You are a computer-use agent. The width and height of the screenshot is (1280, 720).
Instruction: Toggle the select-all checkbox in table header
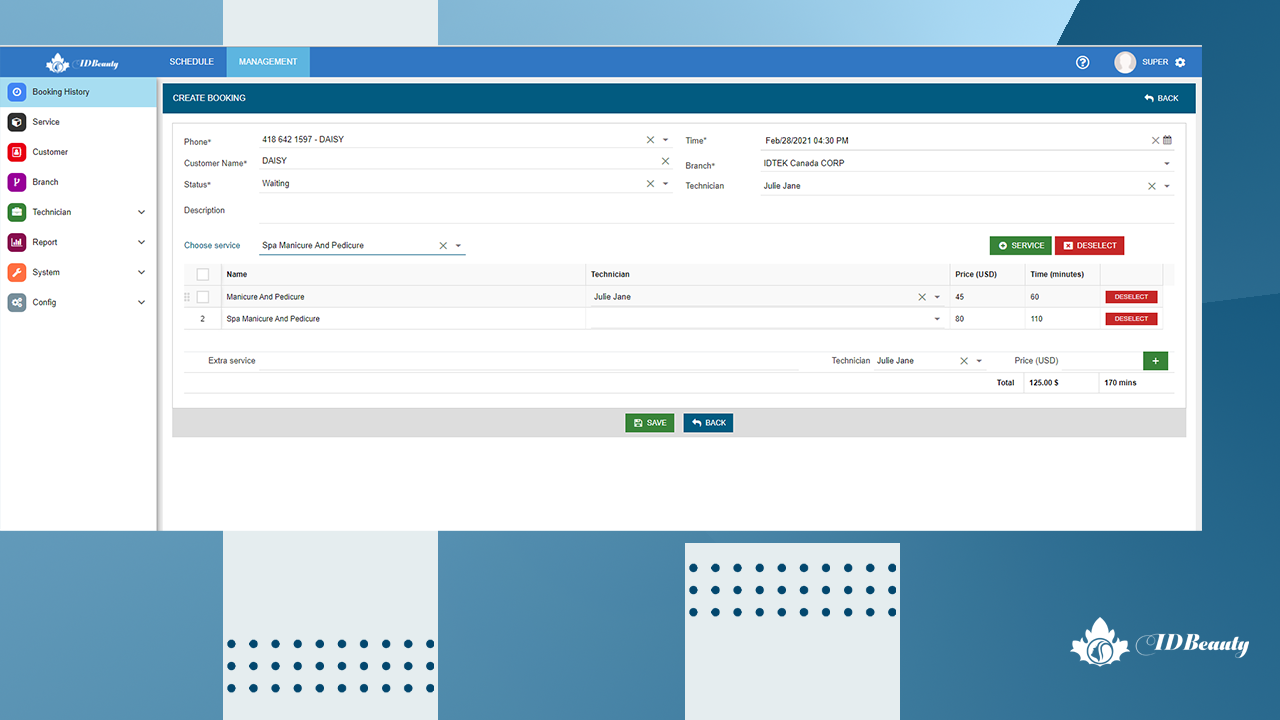(x=203, y=274)
